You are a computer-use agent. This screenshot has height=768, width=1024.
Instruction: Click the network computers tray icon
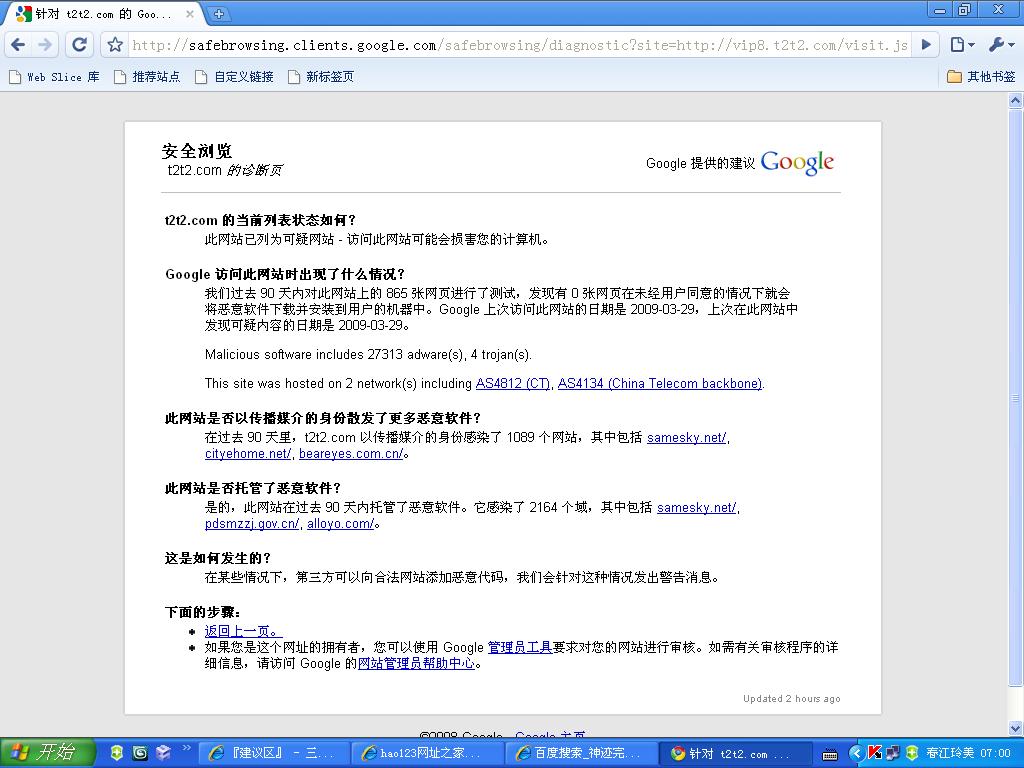[892, 754]
